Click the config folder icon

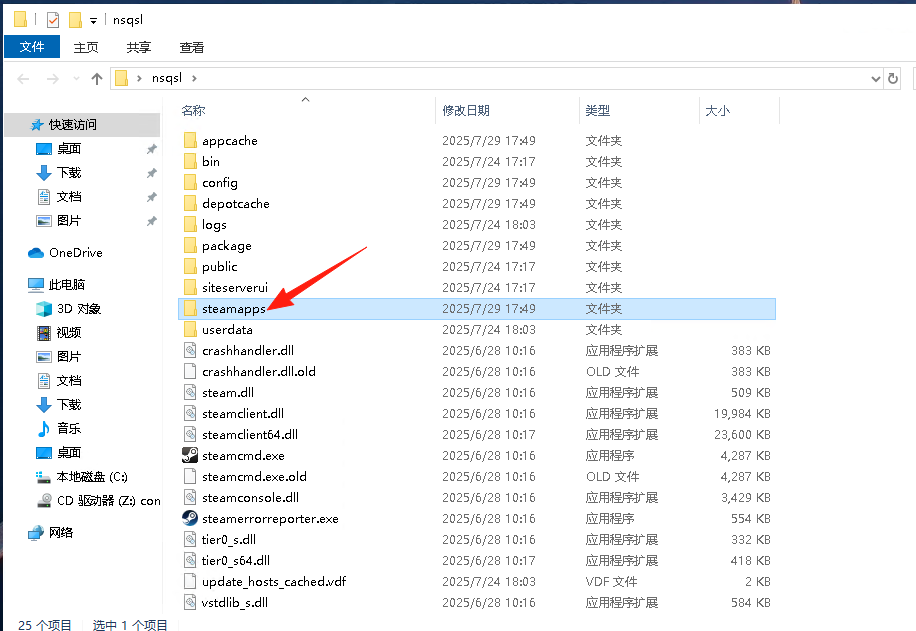[x=190, y=182]
